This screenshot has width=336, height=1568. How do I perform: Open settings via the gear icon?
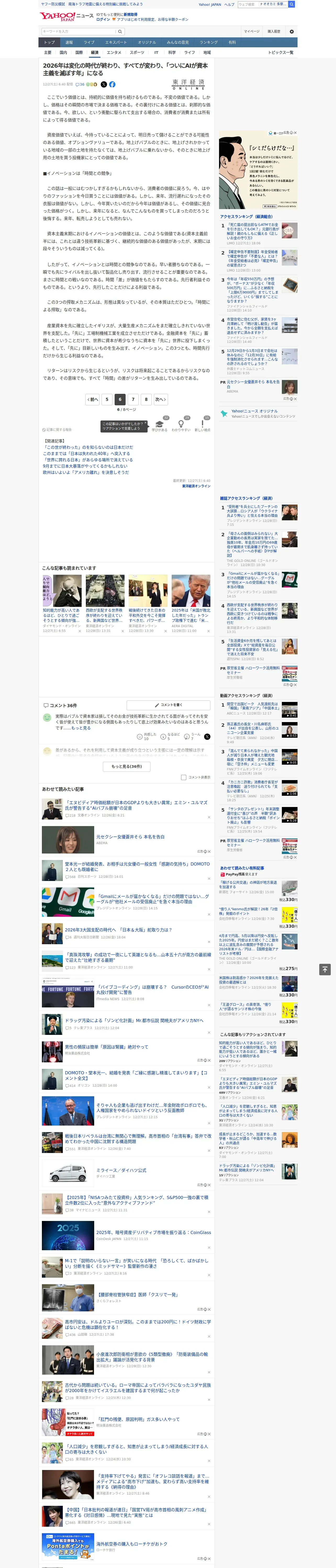pyautogui.click(x=292, y=32)
